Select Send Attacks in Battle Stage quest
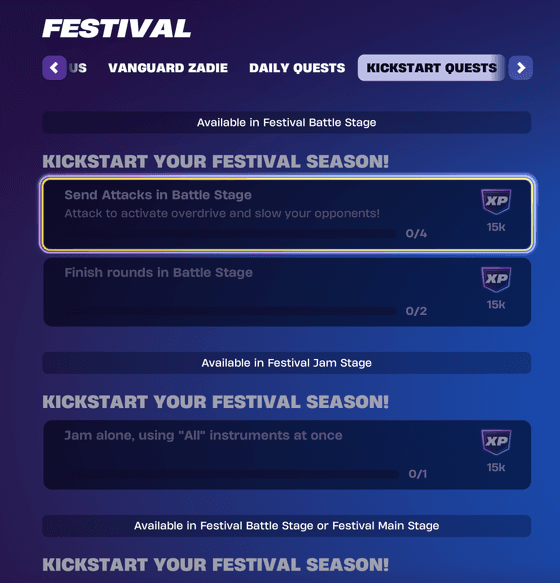 click(287, 214)
